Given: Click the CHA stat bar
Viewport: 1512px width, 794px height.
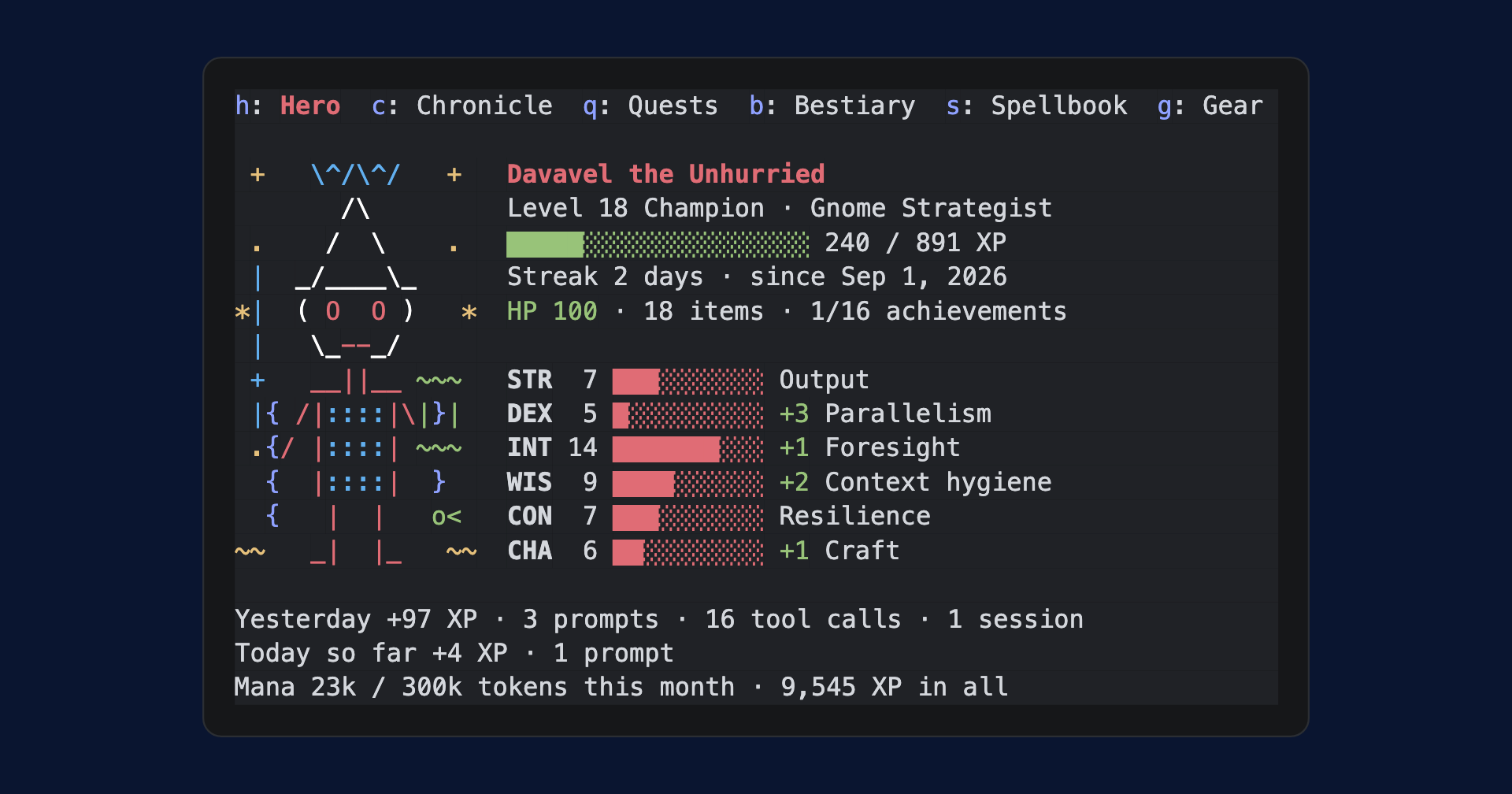Looking at the screenshot, I should [x=687, y=552].
